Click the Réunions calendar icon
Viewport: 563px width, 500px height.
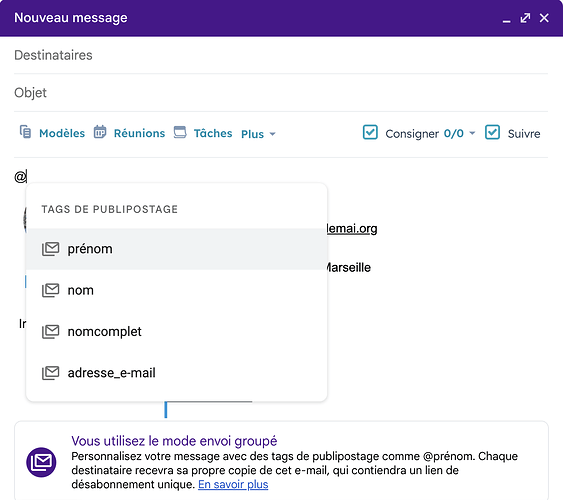[100, 132]
